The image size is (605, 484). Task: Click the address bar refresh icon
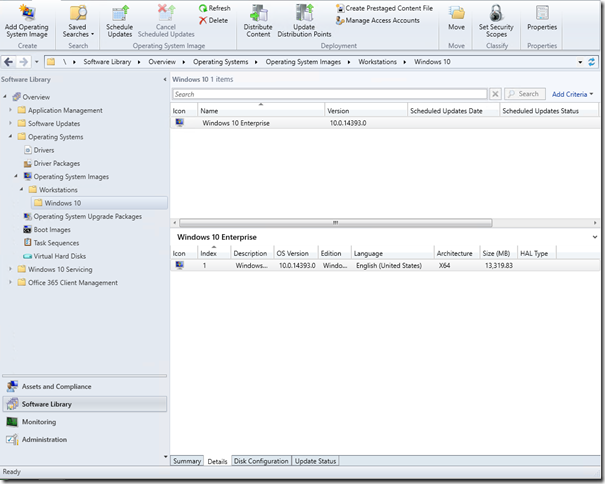(591, 62)
